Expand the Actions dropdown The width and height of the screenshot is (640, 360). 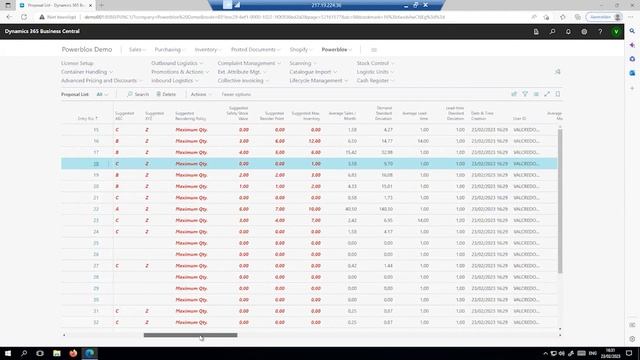click(x=201, y=94)
